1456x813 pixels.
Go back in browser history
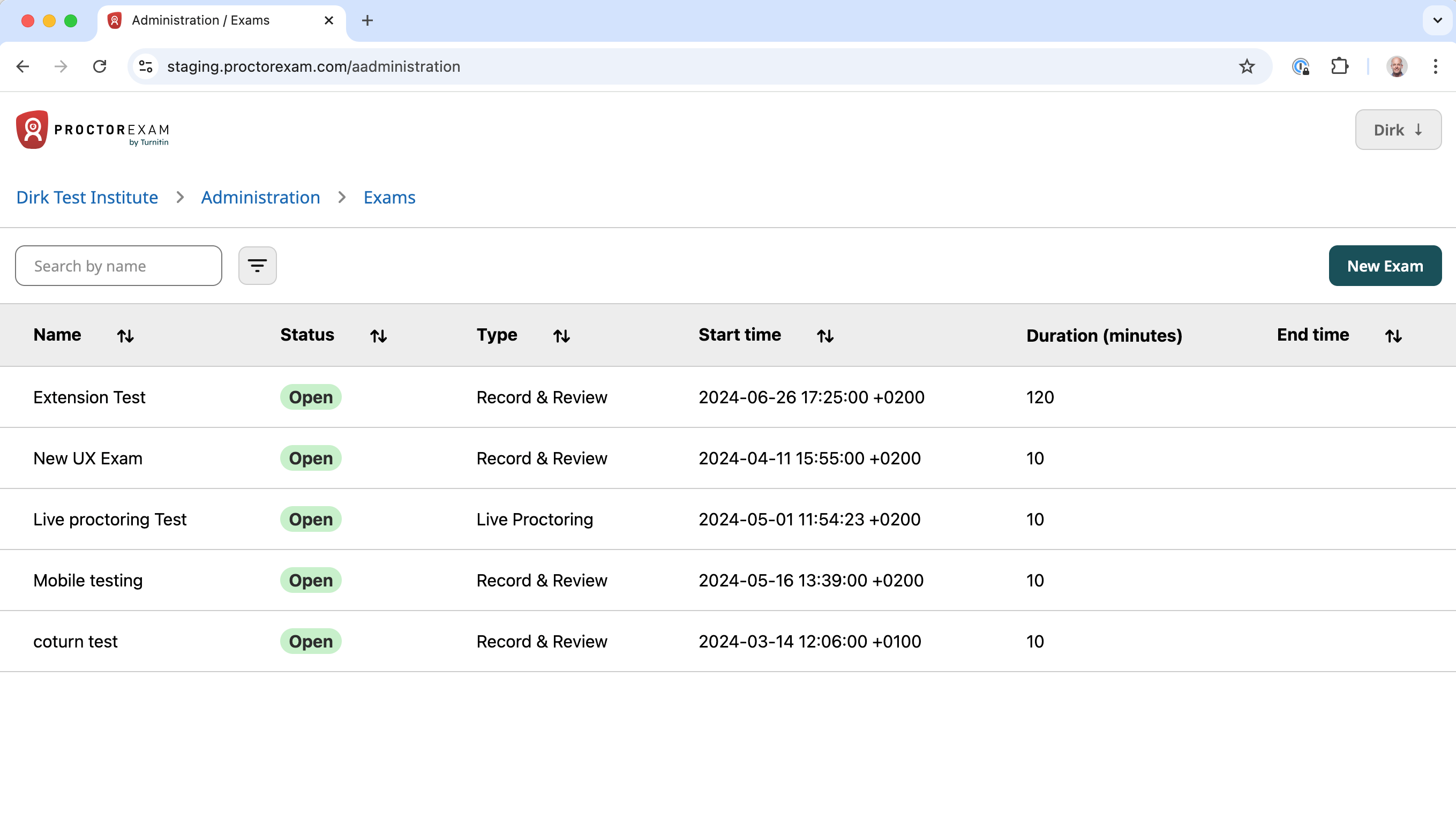click(x=22, y=66)
